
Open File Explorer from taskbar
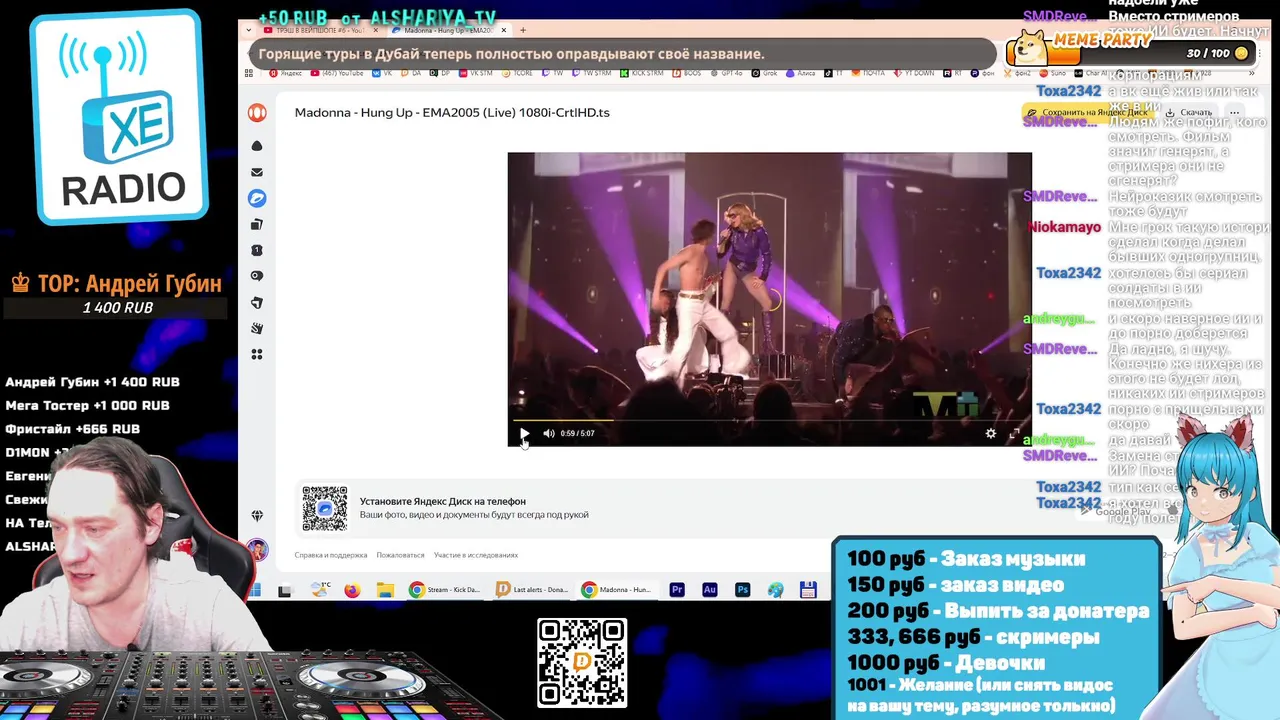[x=385, y=590]
